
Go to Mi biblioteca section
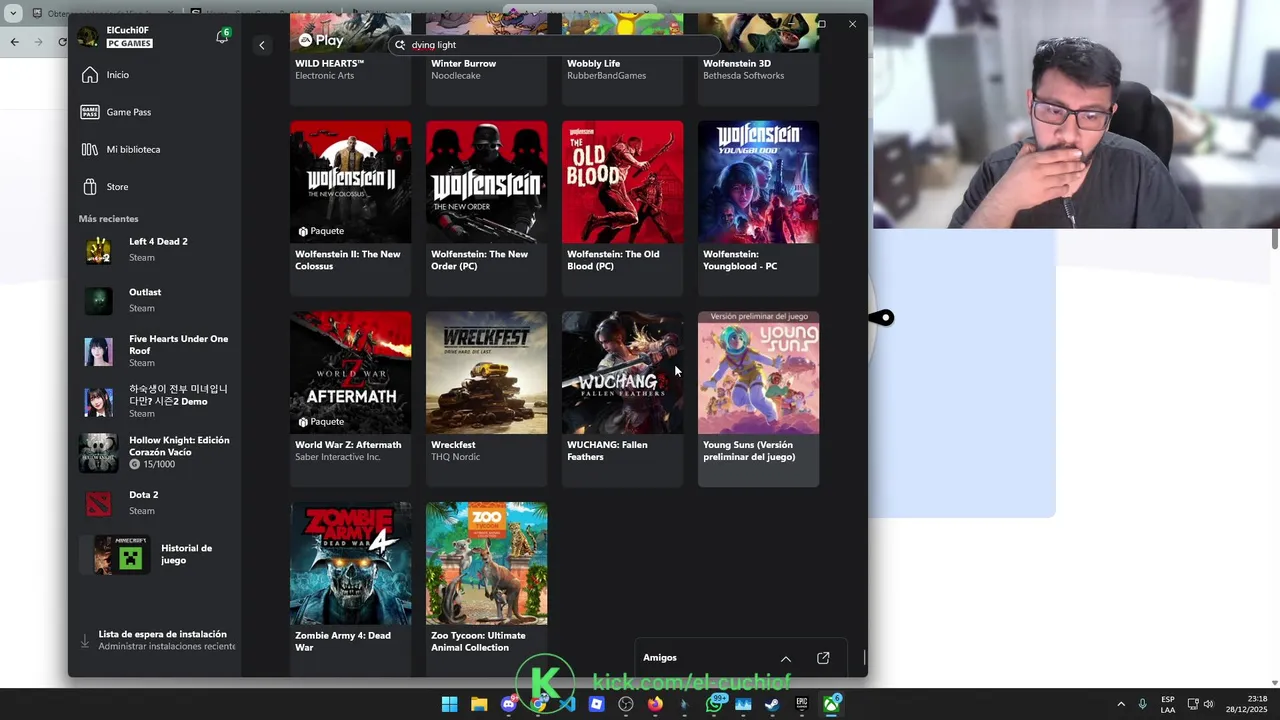coord(133,149)
